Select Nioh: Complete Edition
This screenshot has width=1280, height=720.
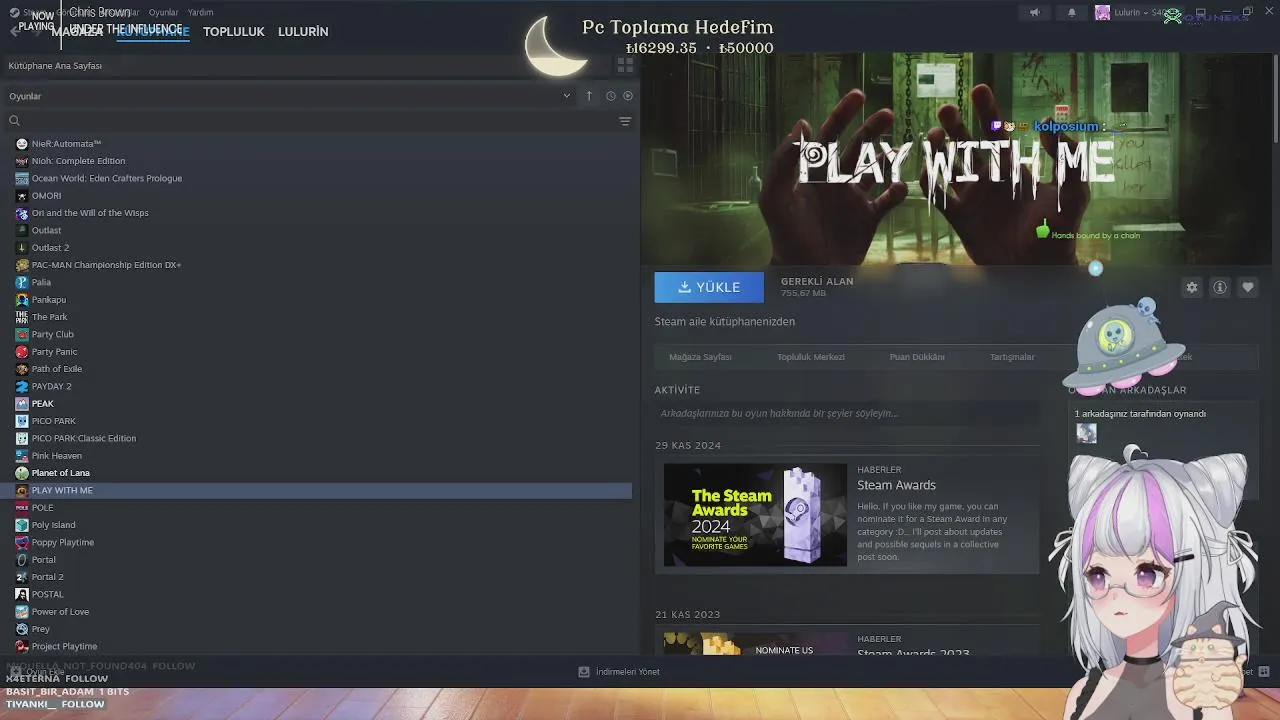click(78, 161)
